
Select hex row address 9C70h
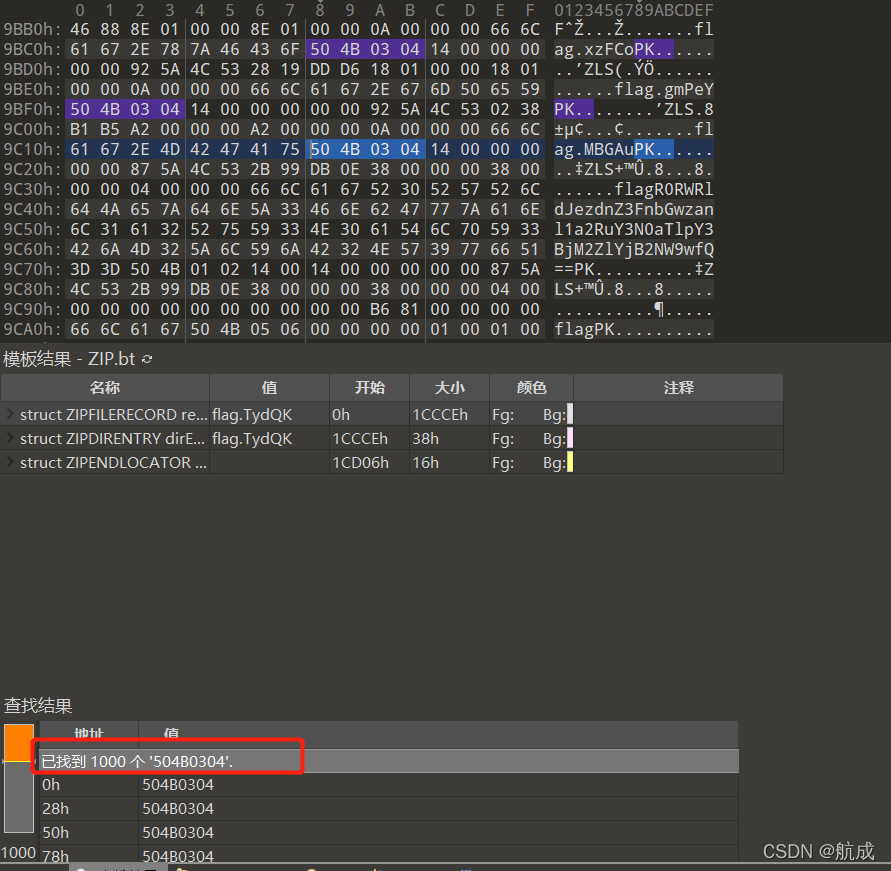(32, 269)
